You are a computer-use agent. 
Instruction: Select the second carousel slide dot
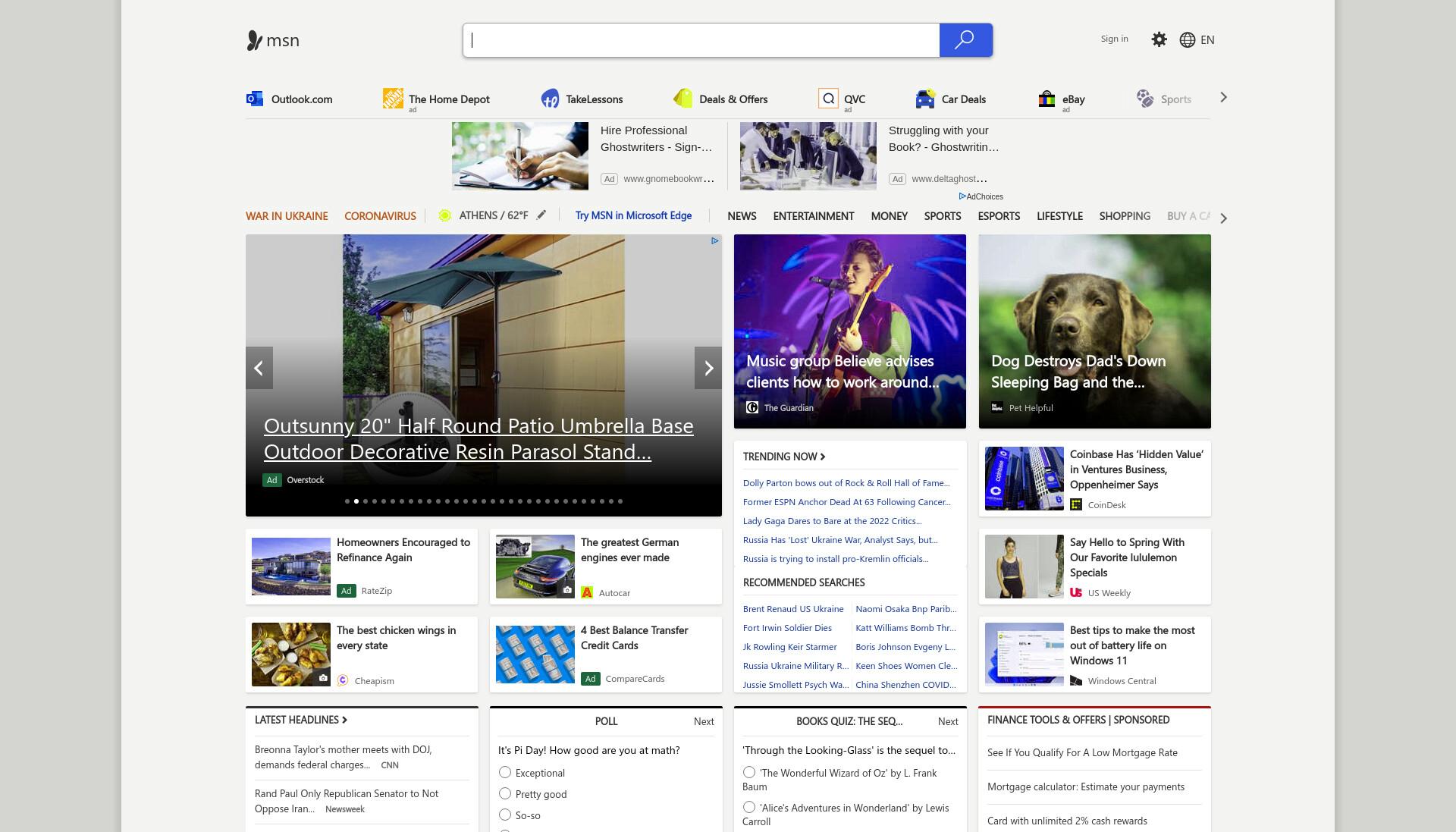point(356,501)
